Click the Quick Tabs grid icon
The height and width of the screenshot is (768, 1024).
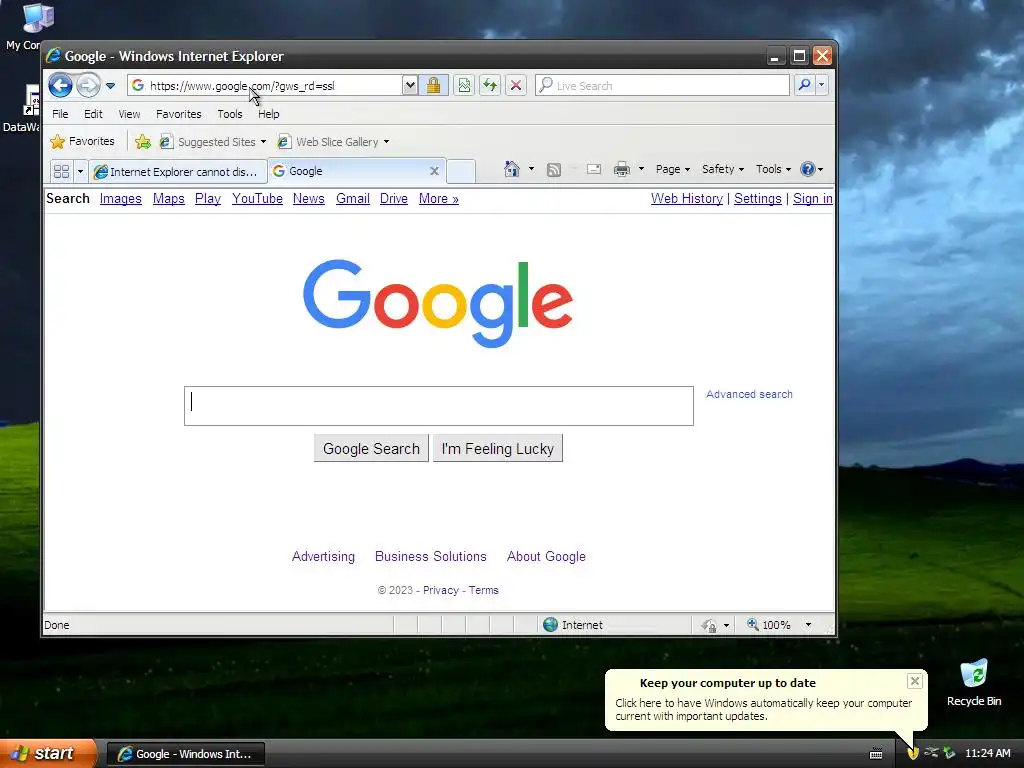(61, 171)
